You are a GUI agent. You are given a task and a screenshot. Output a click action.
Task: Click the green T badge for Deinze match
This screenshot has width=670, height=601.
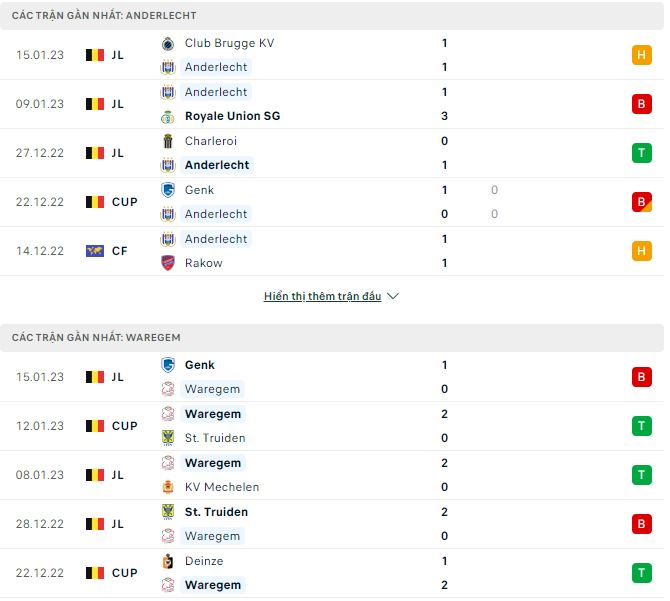click(x=642, y=573)
